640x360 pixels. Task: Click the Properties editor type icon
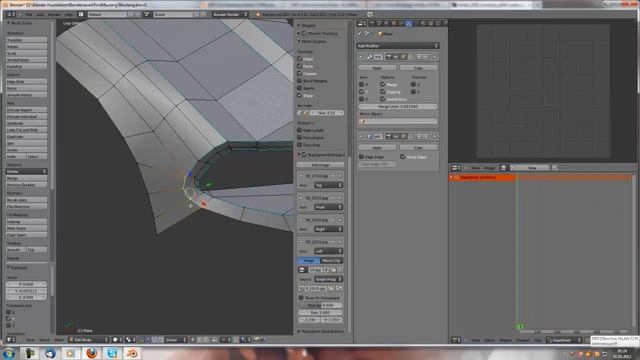pos(361,24)
